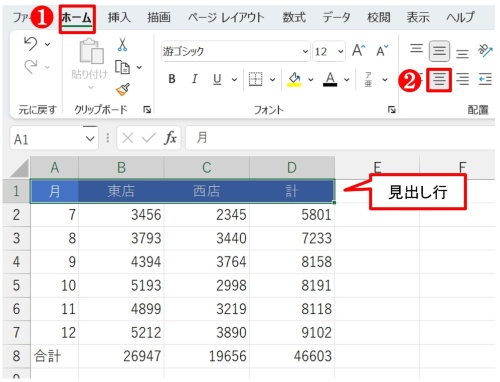Expand the Borders dropdown arrow
The width and height of the screenshot is (500, 382).
(272, 80)
